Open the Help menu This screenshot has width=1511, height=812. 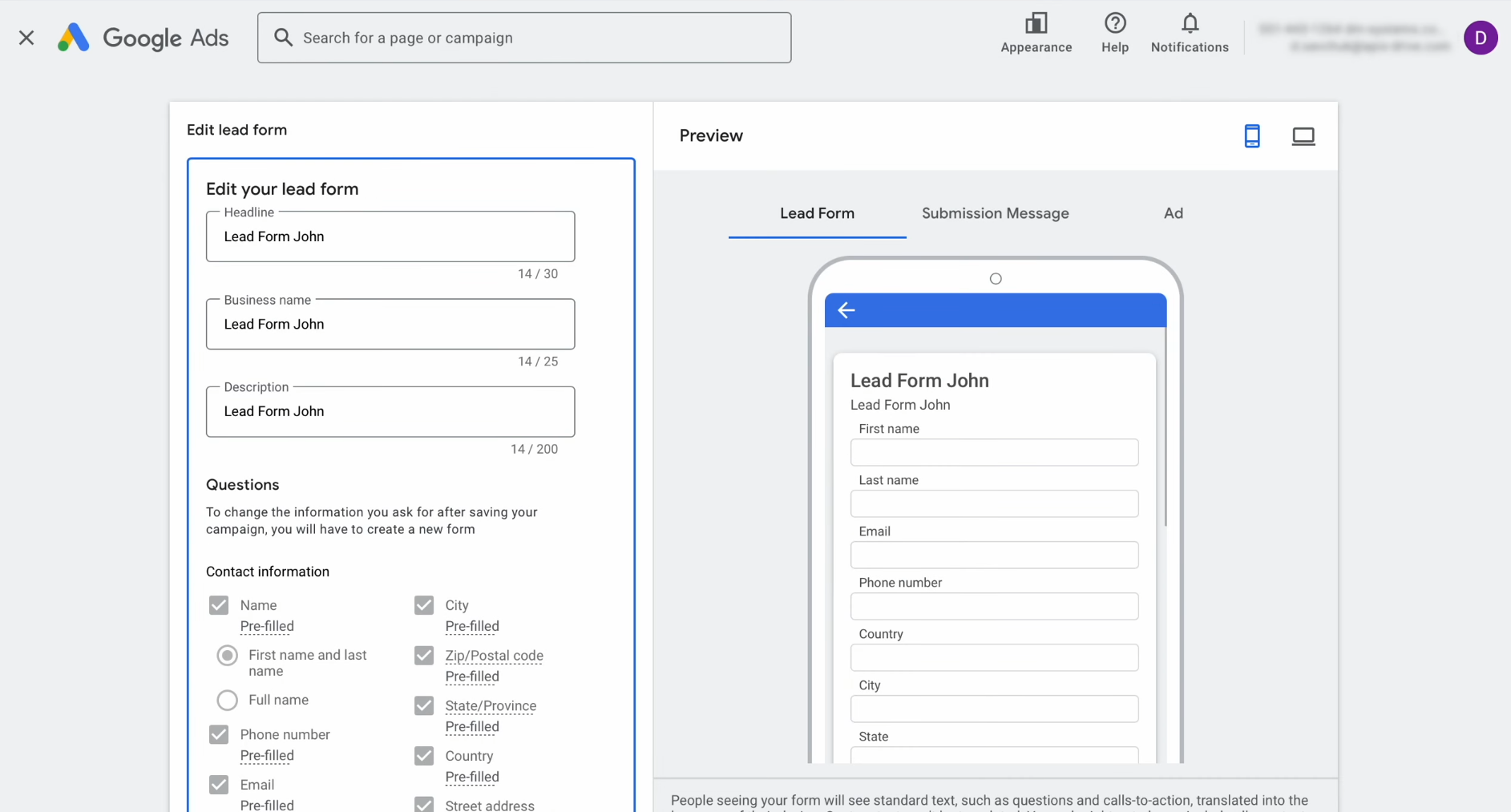coord(1114,34)
